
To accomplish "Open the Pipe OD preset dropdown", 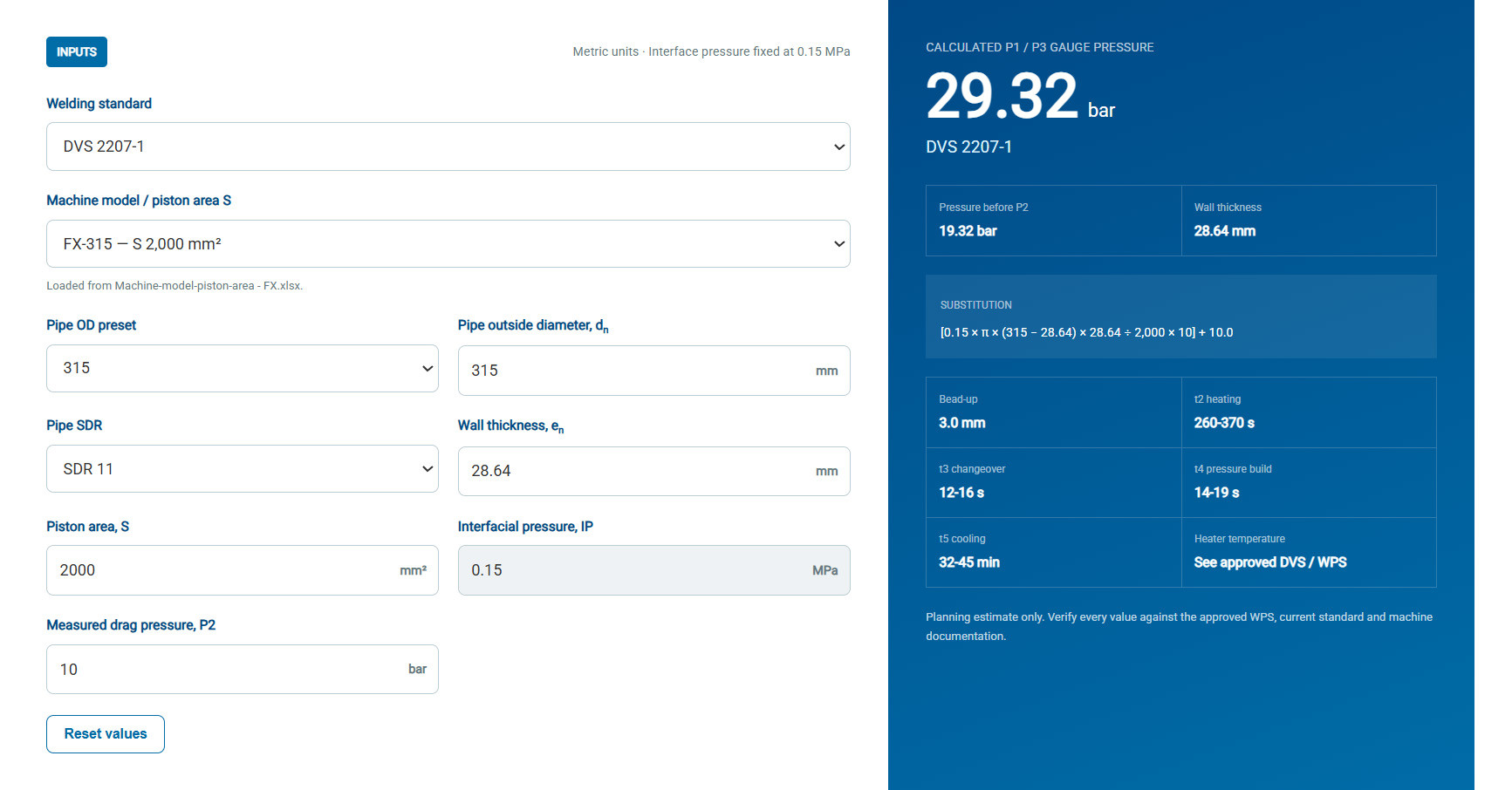I will click(242, 368).
